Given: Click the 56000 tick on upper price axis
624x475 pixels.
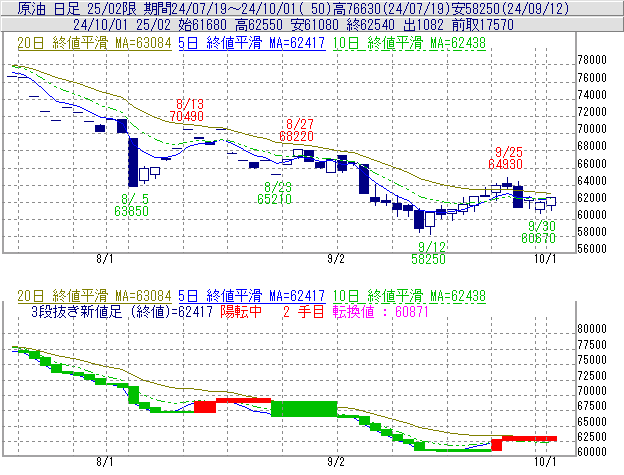Looking at the screenshot, I should click(592, 249).
